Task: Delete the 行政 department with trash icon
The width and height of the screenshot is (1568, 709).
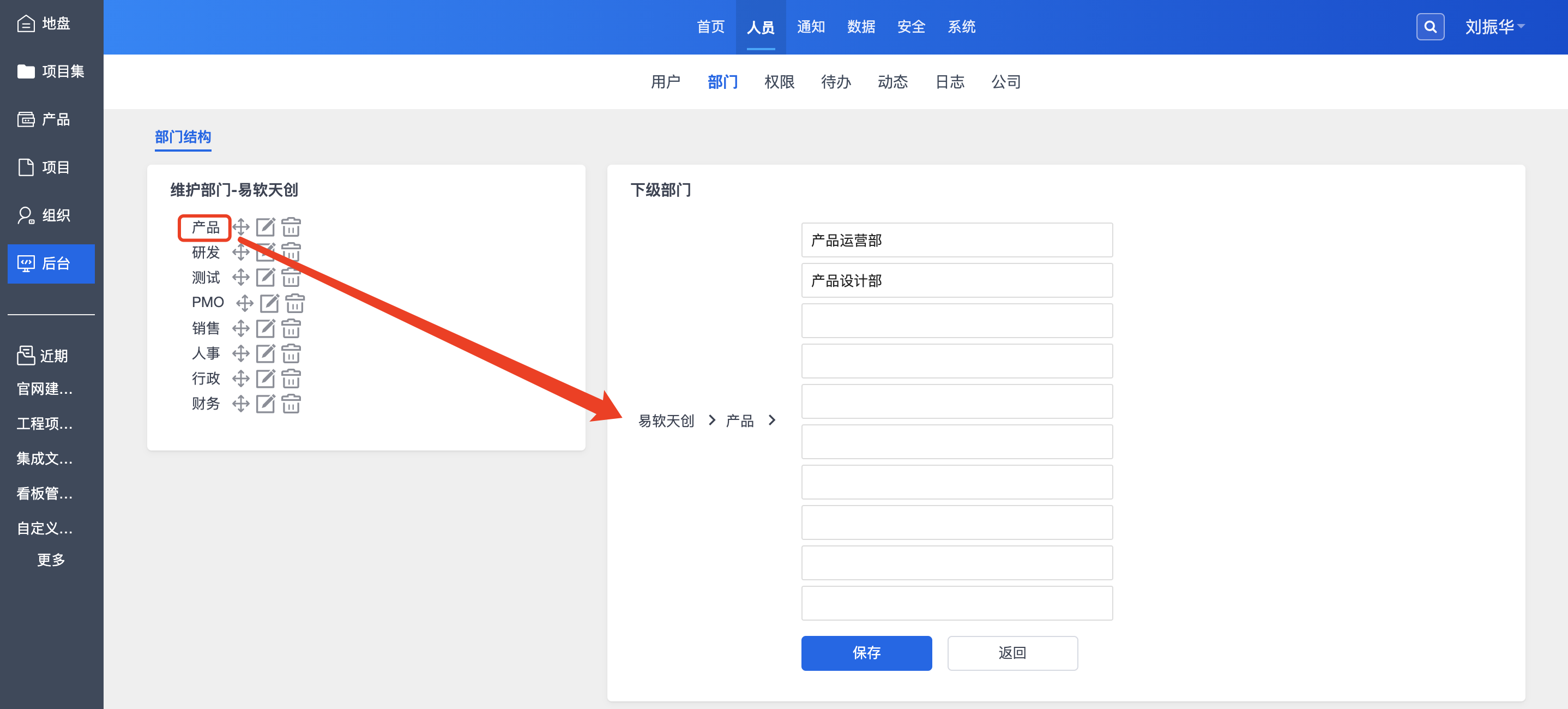Action: [291, 379]
